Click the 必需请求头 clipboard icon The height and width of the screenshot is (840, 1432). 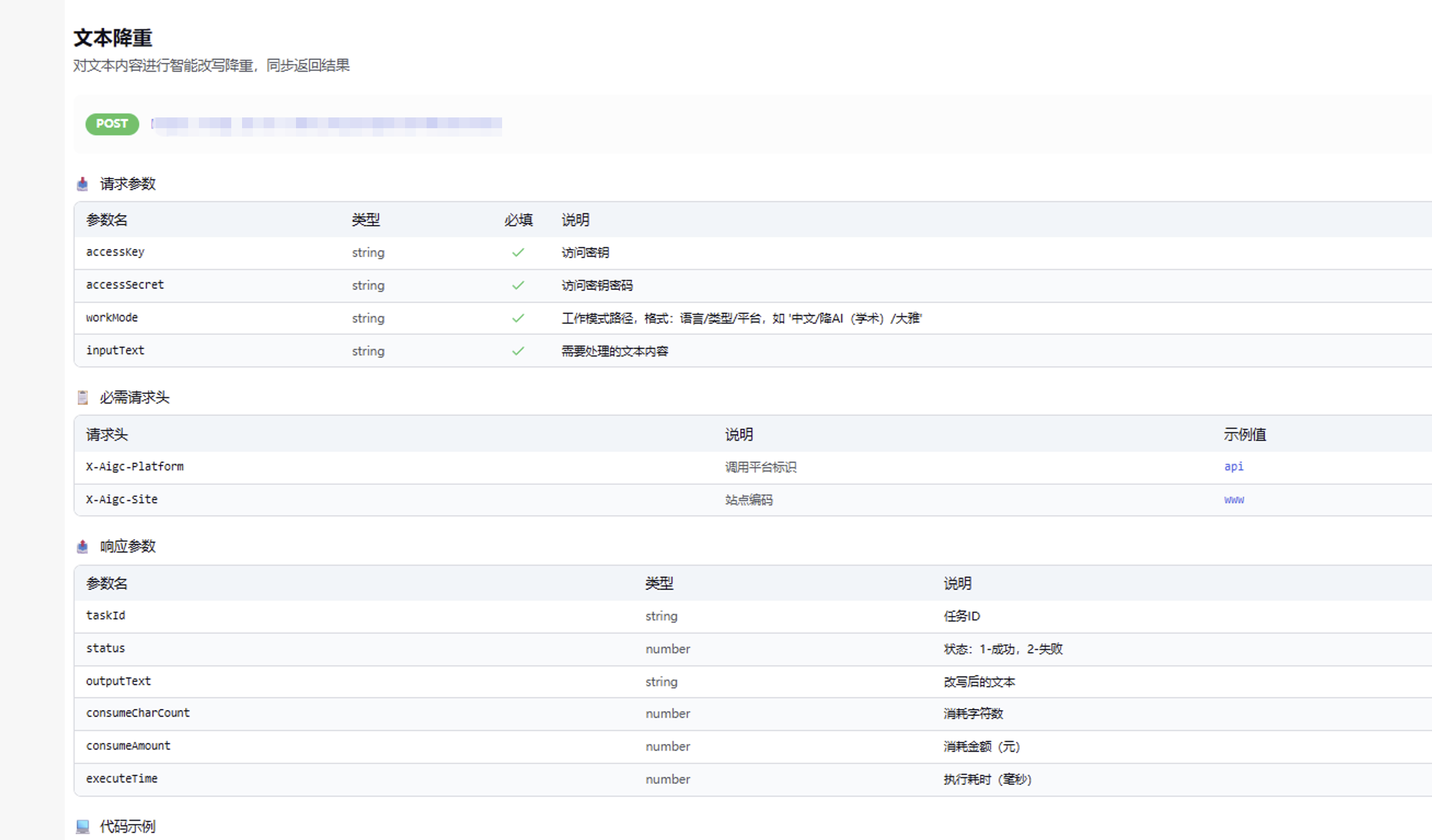click(x=83, y=397)
